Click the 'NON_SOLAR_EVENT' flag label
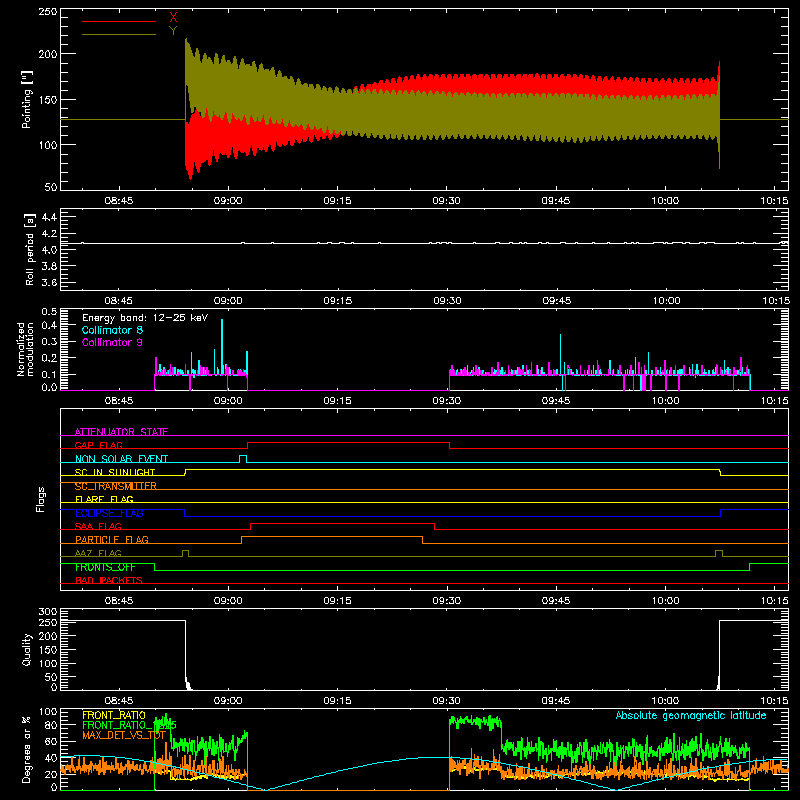Viewport: 800px width, 800px height. coord(121,459)
